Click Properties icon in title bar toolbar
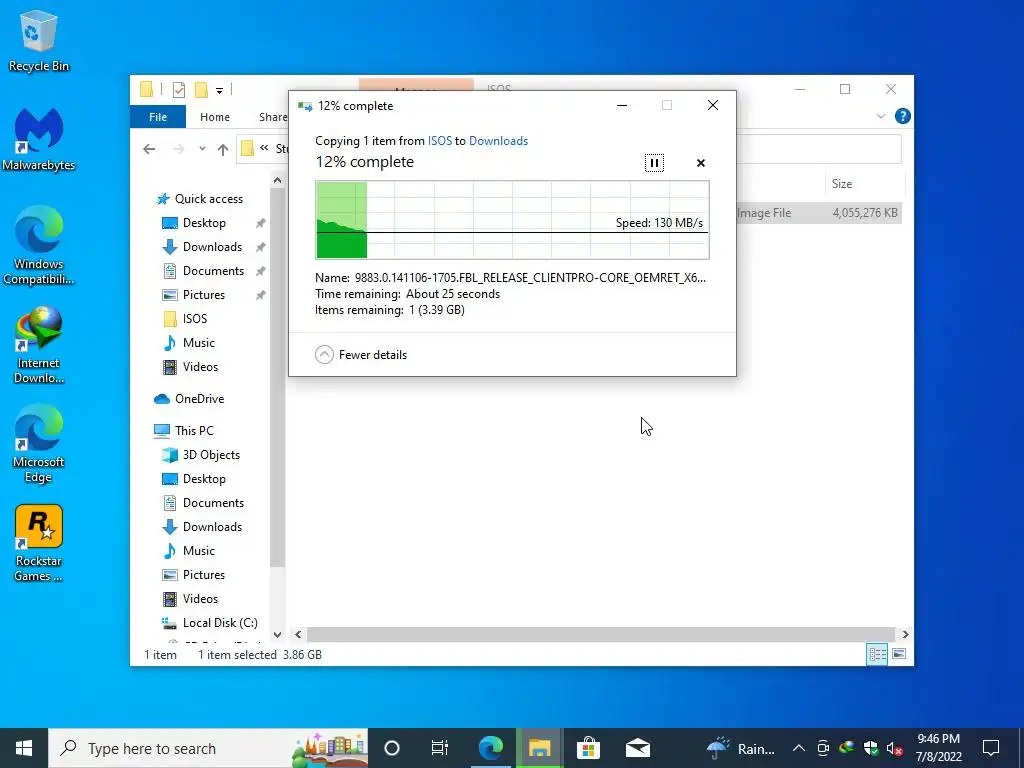Screen dimensions: 1024x768 [178, 89]
